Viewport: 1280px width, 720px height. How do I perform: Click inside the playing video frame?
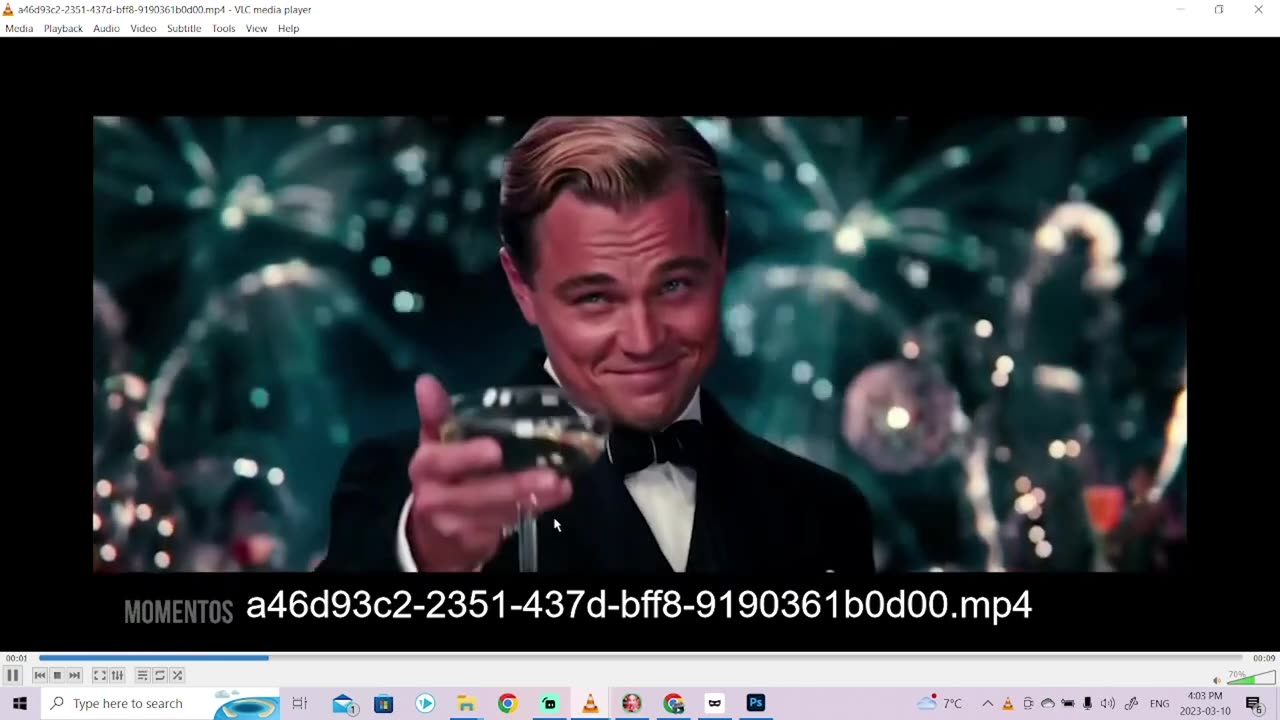(x=640, y=344)
